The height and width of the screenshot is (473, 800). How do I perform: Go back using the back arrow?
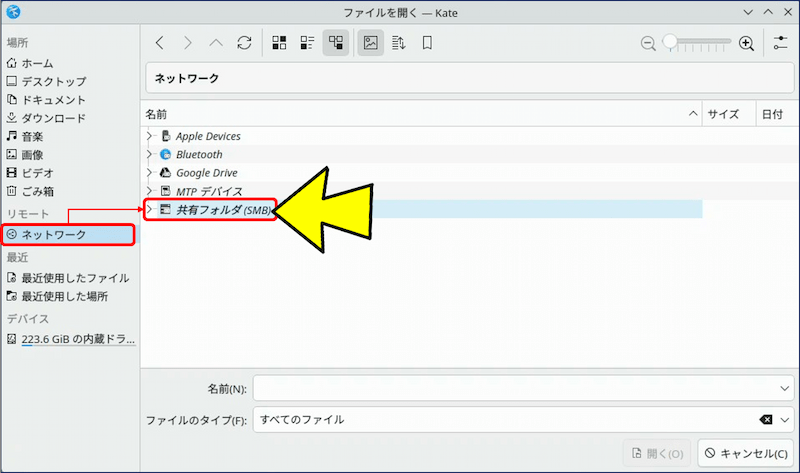[x=160, y=43]
